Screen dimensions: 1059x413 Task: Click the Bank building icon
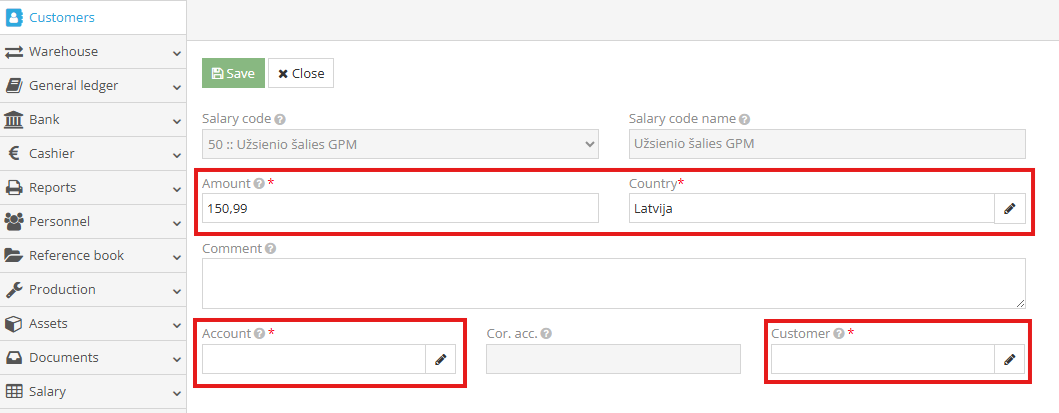[x=14, y=119]
